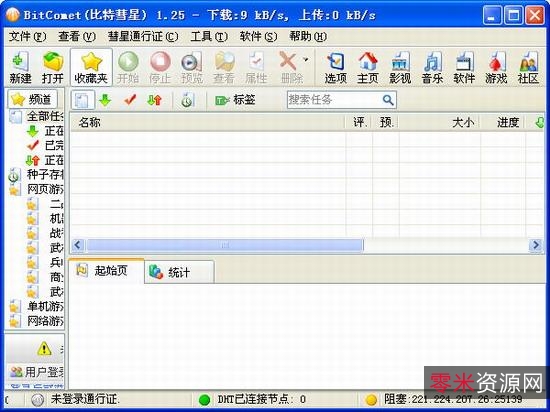
Task: Click the 打开 (Open) folder icon
Action: [53, 67]
